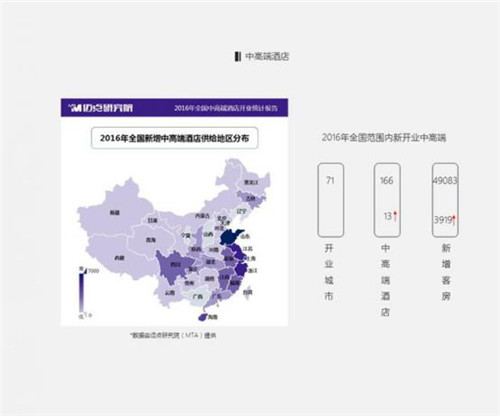500x416 pixels.
Task: Select the dark blue 山东 province on map
Action: (x=232, y=236)
